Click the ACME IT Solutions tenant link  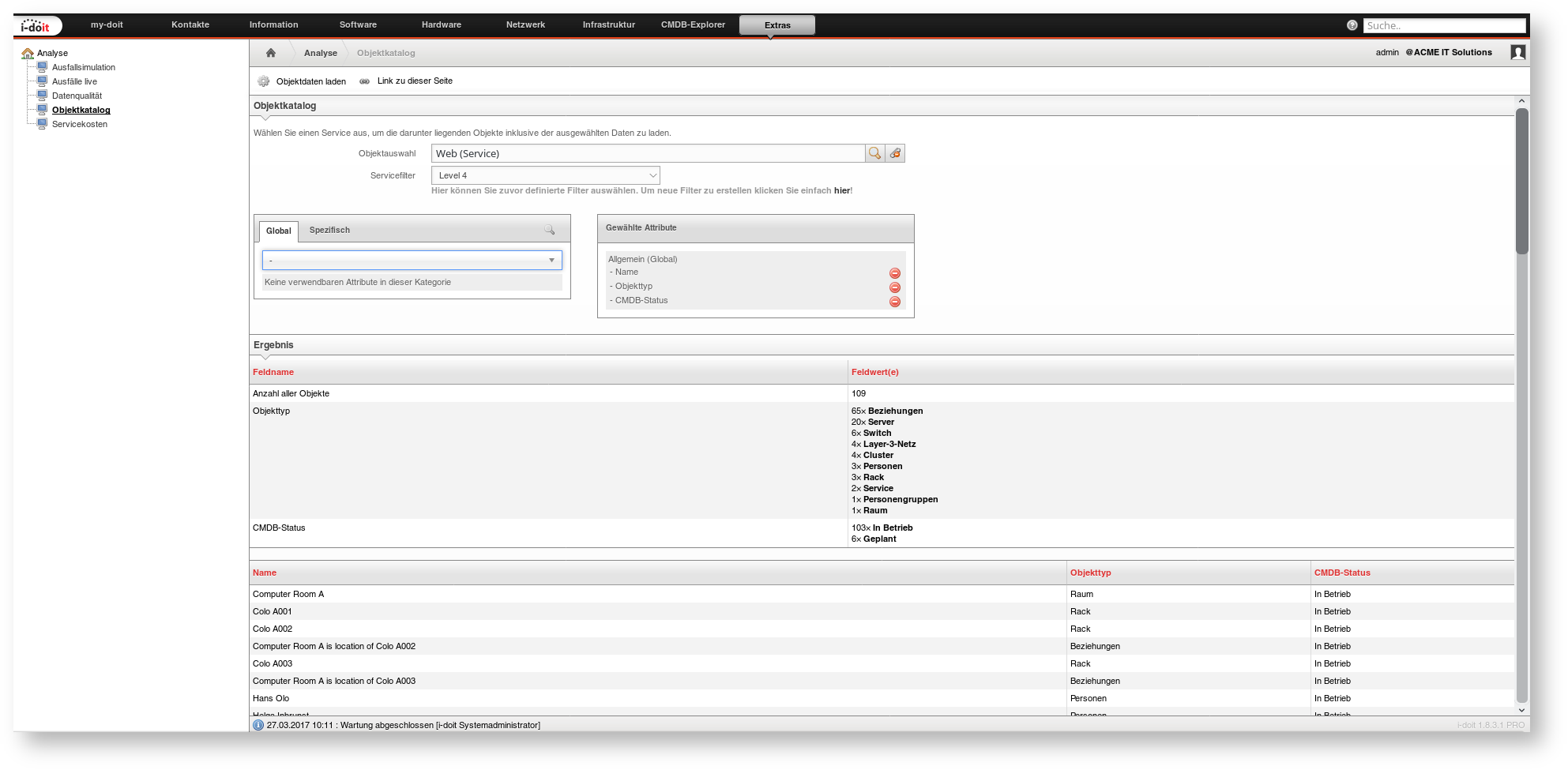1449,52
